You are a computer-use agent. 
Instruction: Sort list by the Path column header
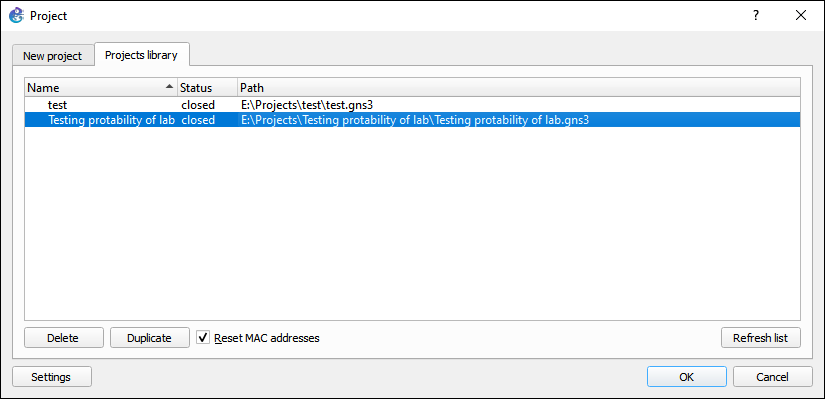coord(519,87)
